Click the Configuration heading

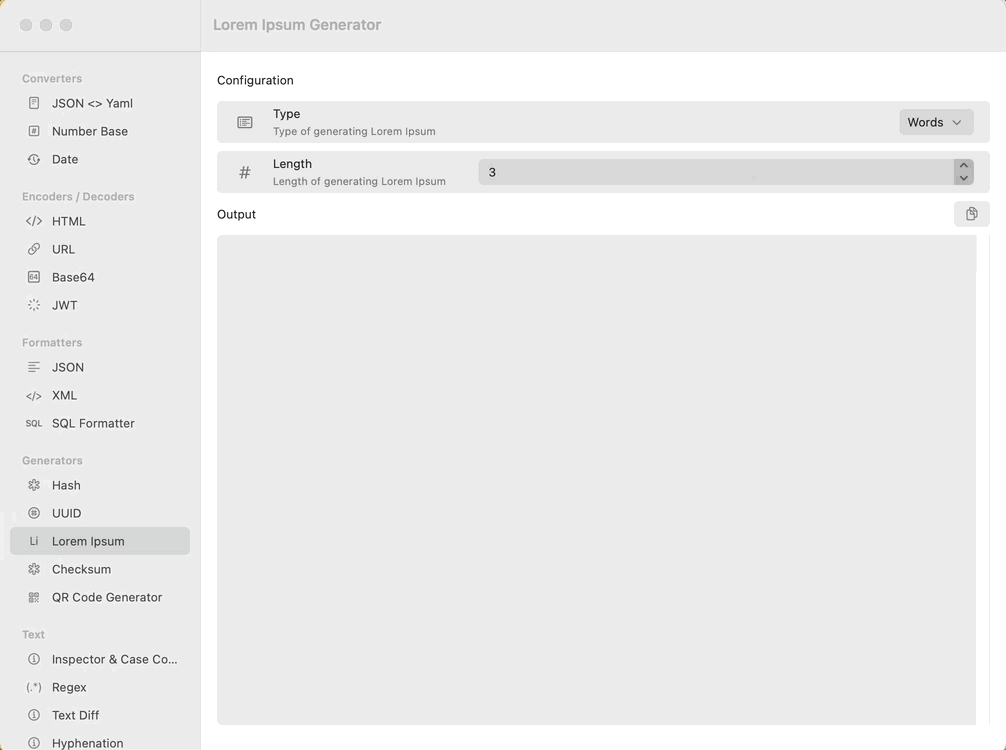255,80
